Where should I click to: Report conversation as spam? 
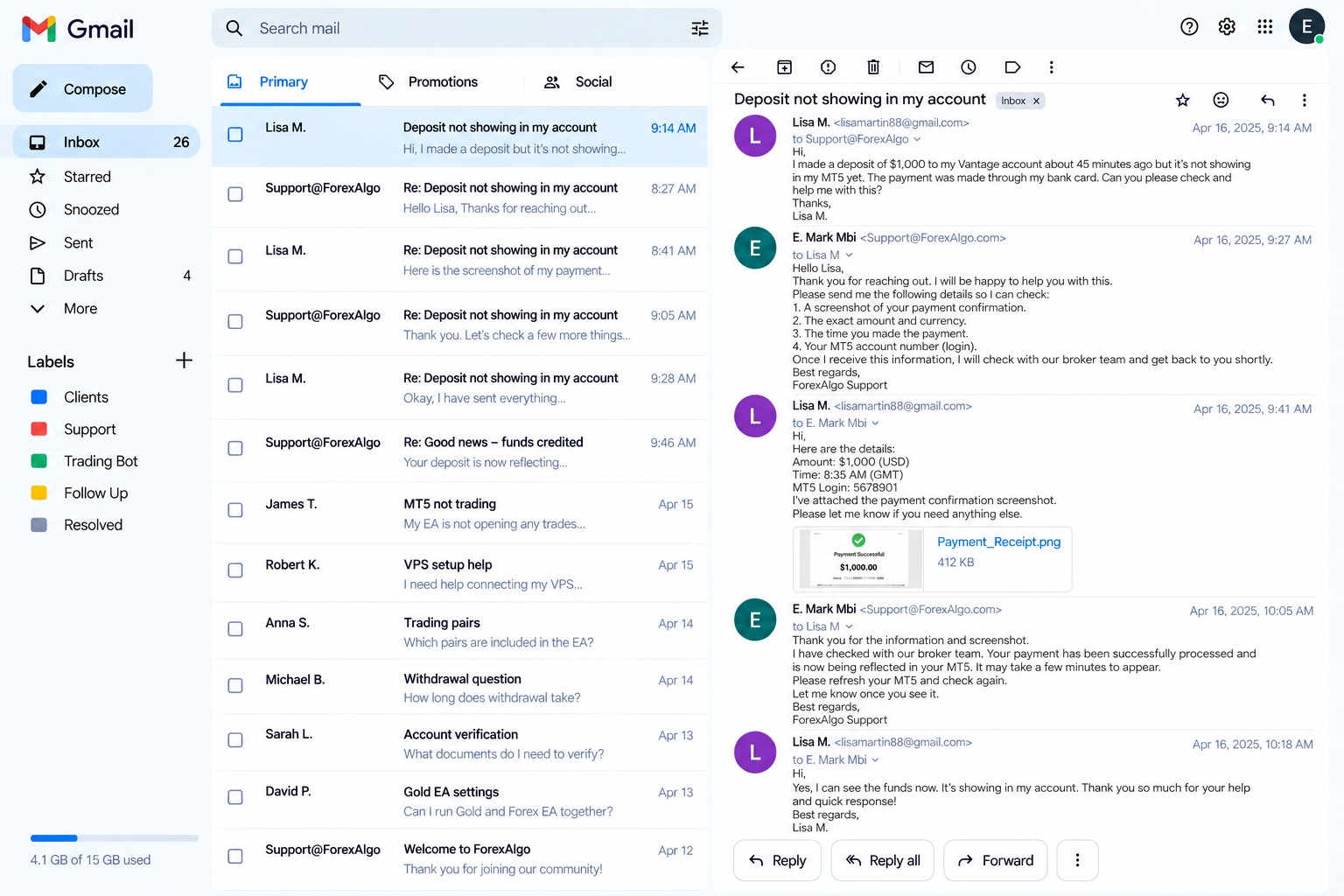[x=828, y=67]
